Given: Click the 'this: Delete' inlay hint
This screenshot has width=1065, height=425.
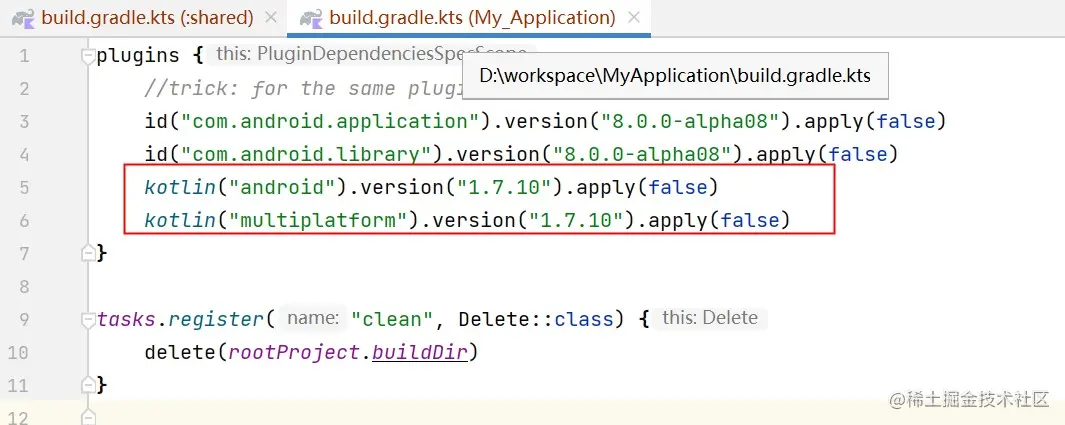Looking at the screenshot, I should pyautogui.click(x=710, y=318).
